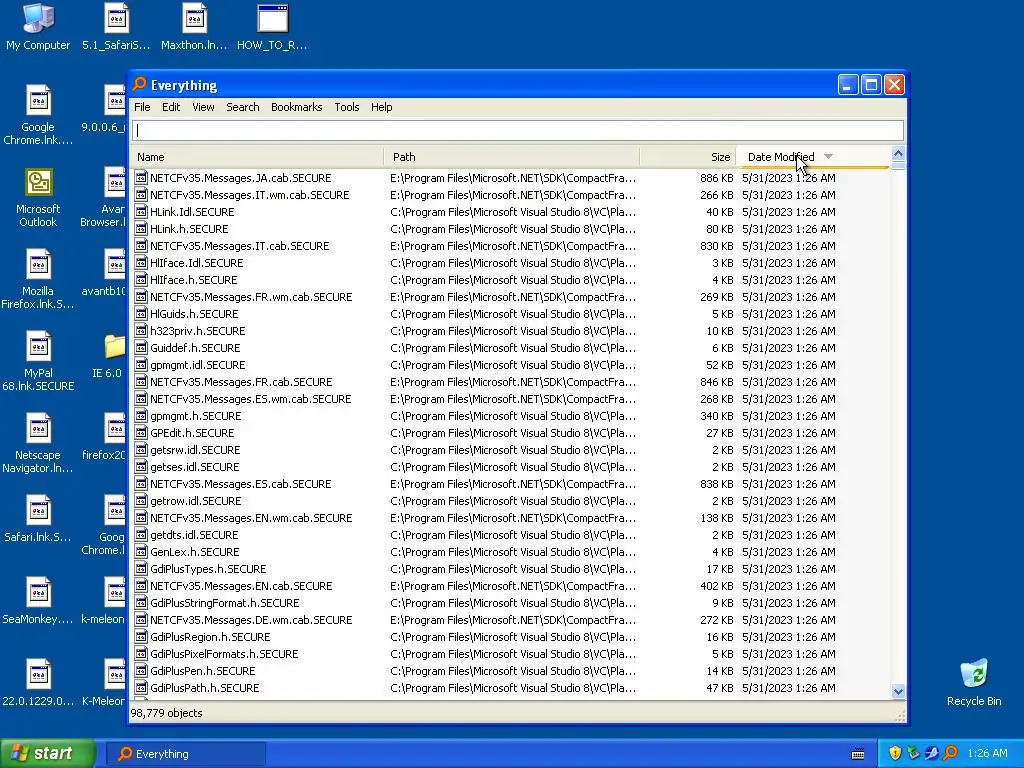
Task: Select row named HlIface.h.SECURE
Action: pyautogui.click(x=511, y=280)
